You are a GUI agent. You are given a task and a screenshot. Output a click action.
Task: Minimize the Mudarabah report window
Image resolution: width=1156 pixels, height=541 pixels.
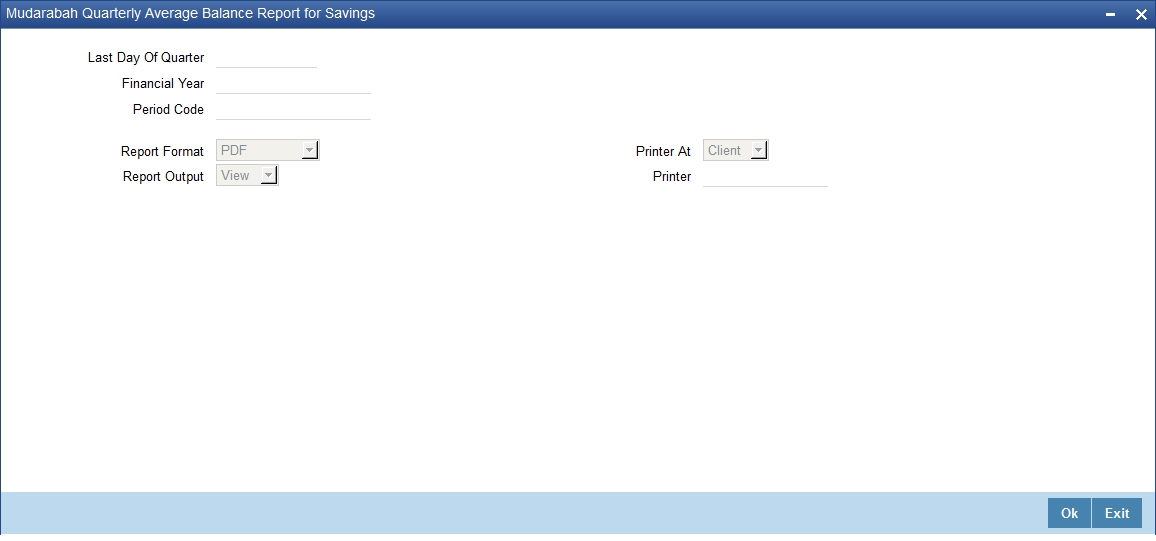pyautogui.click(x=1110, y=14)
